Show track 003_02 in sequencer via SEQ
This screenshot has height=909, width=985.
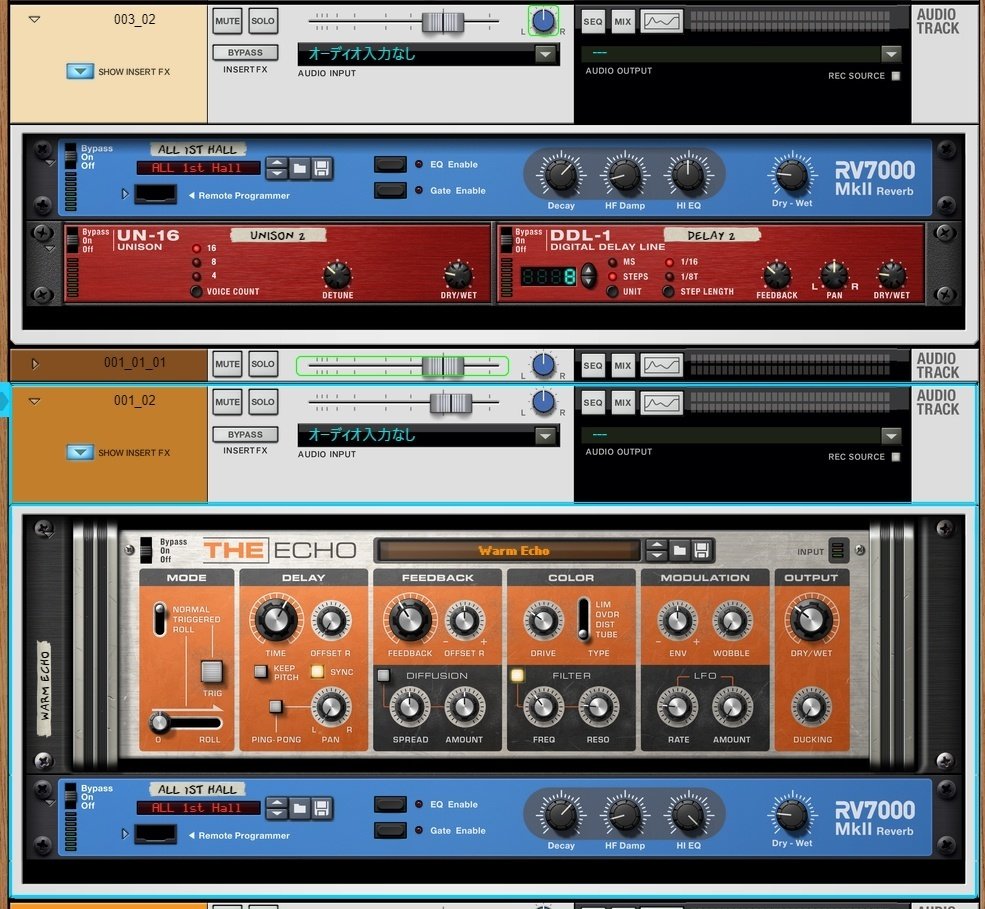593,21
